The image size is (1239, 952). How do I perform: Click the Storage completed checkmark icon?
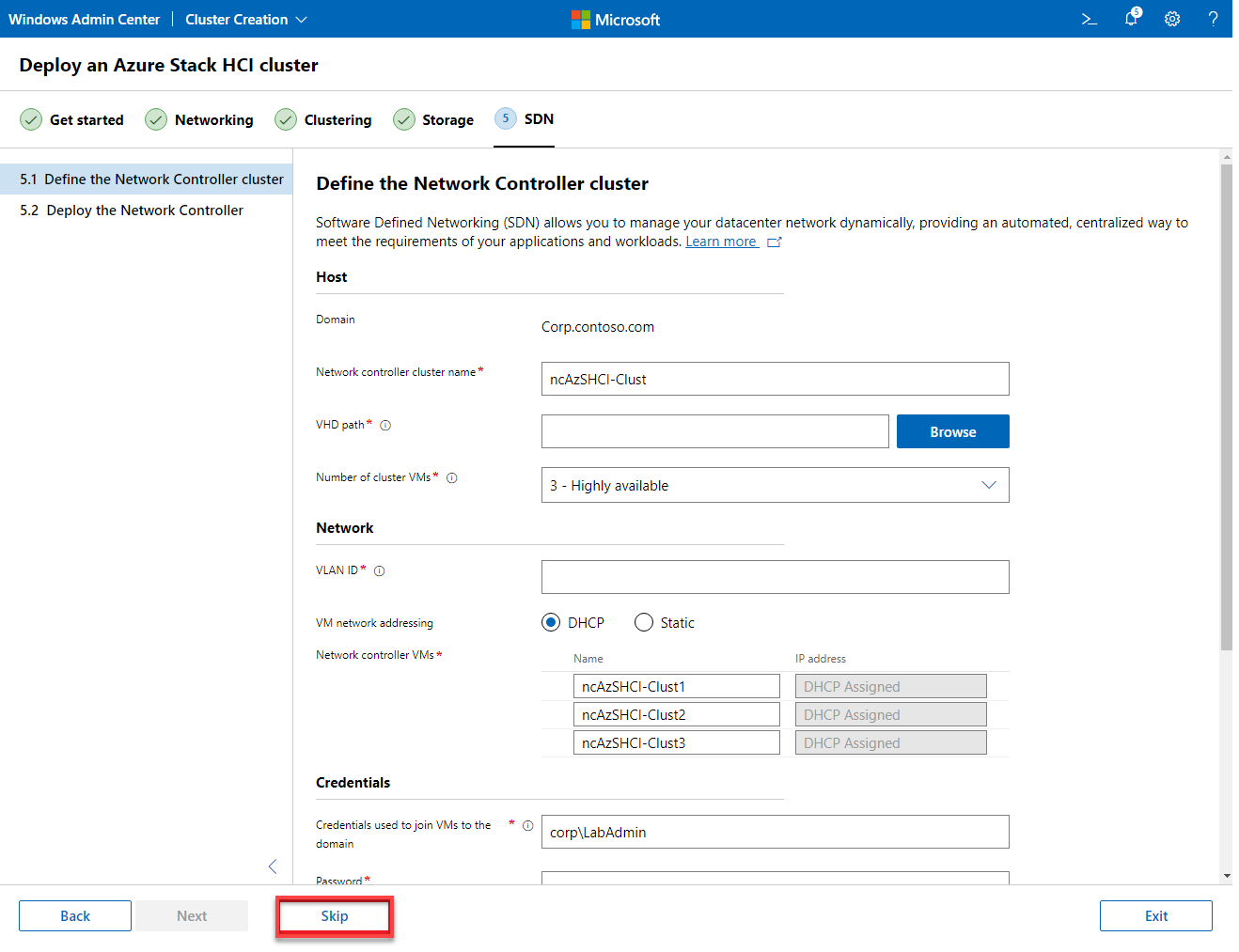tap(404, 119)
